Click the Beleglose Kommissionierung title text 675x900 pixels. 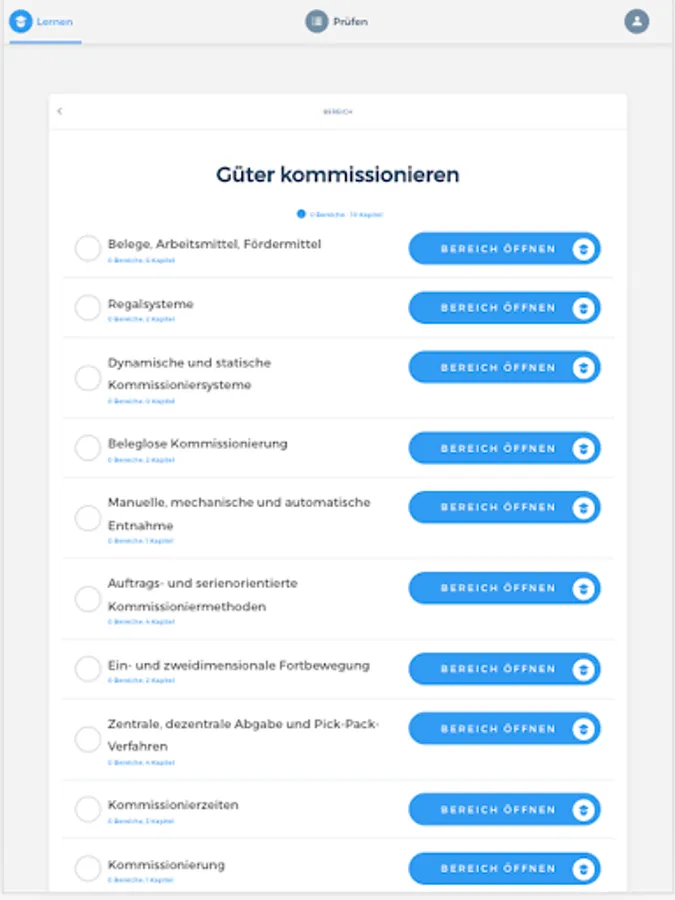tap(197, 443)
